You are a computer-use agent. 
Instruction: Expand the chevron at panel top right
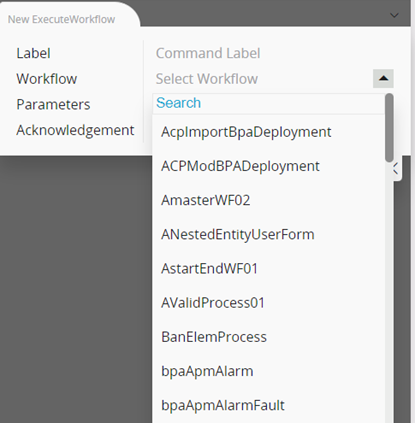[x=394, y=15]
